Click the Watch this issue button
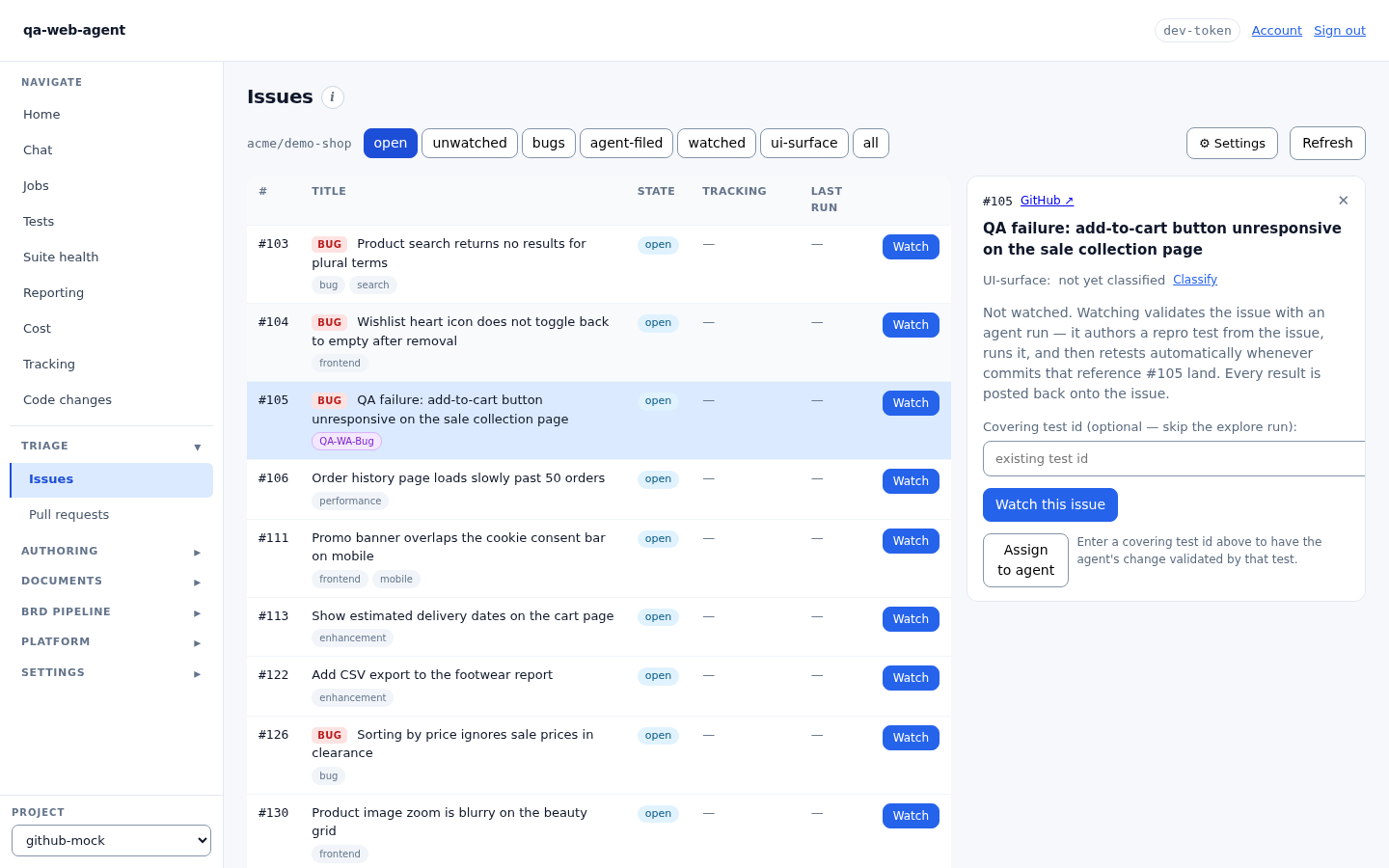Screen dimensions: 1389x868 pos(1050,504)
